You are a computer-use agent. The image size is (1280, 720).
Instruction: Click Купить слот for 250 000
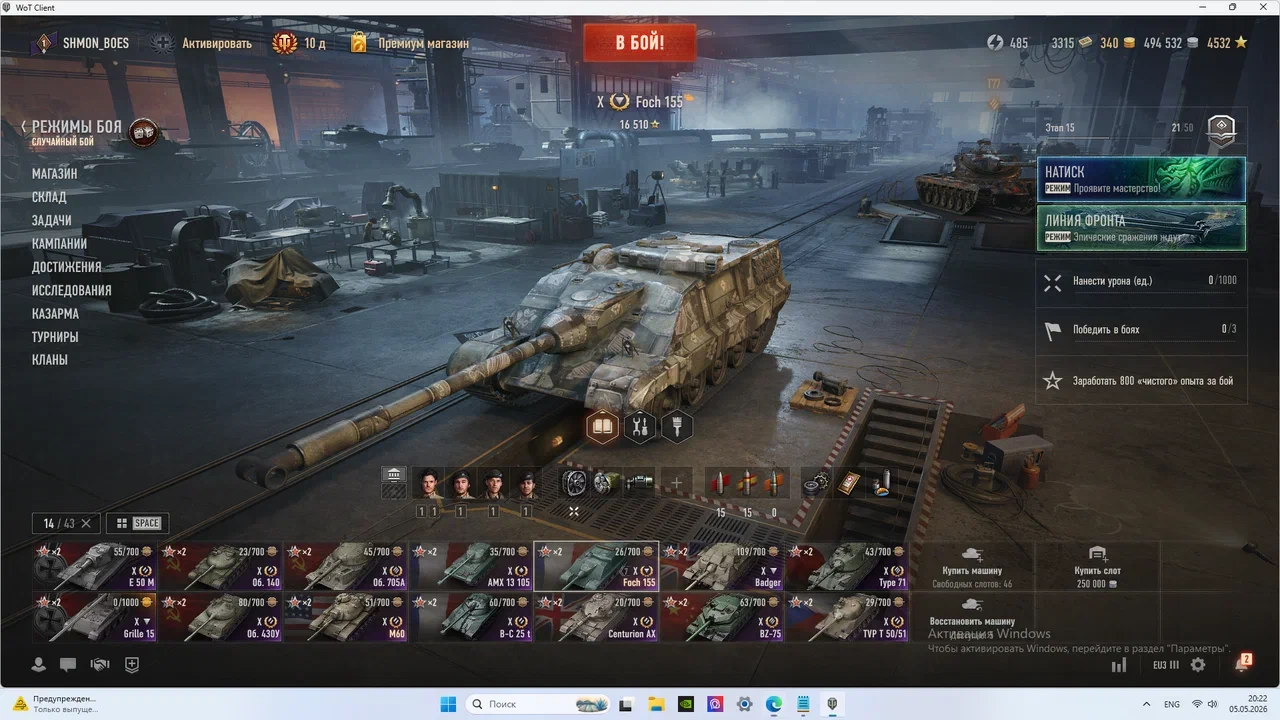[1097, 566]
